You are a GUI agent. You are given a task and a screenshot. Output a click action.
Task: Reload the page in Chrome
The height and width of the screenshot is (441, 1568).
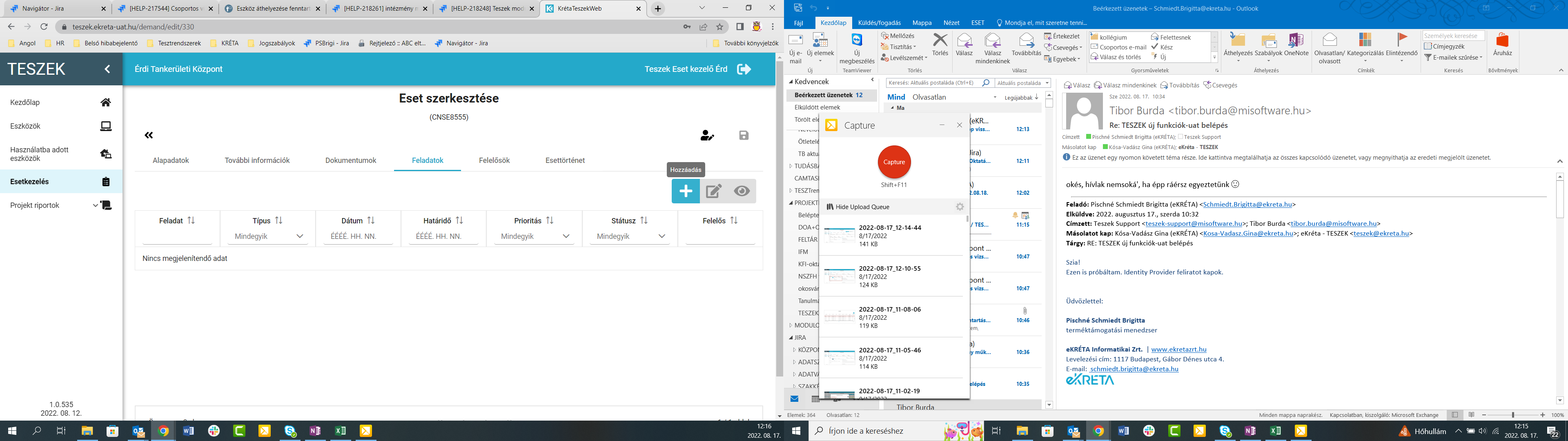(x=44, y=27)
